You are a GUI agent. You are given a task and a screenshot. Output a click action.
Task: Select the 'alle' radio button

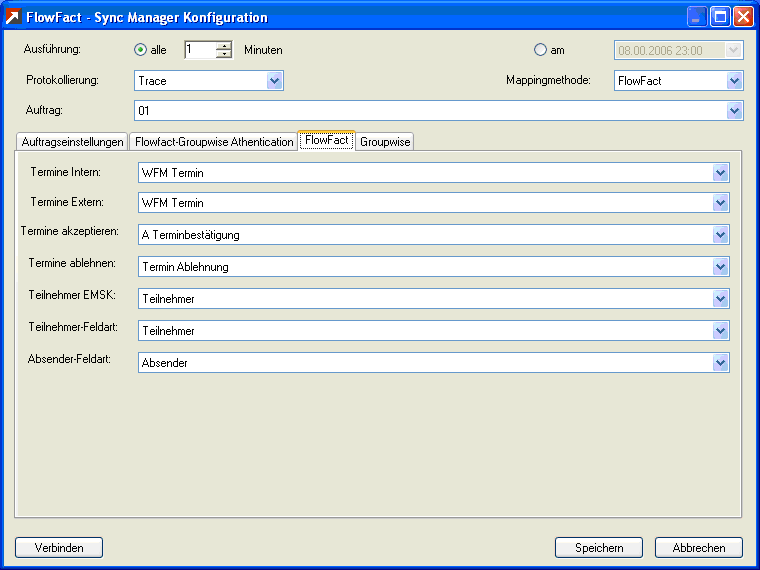click(141, 50)
